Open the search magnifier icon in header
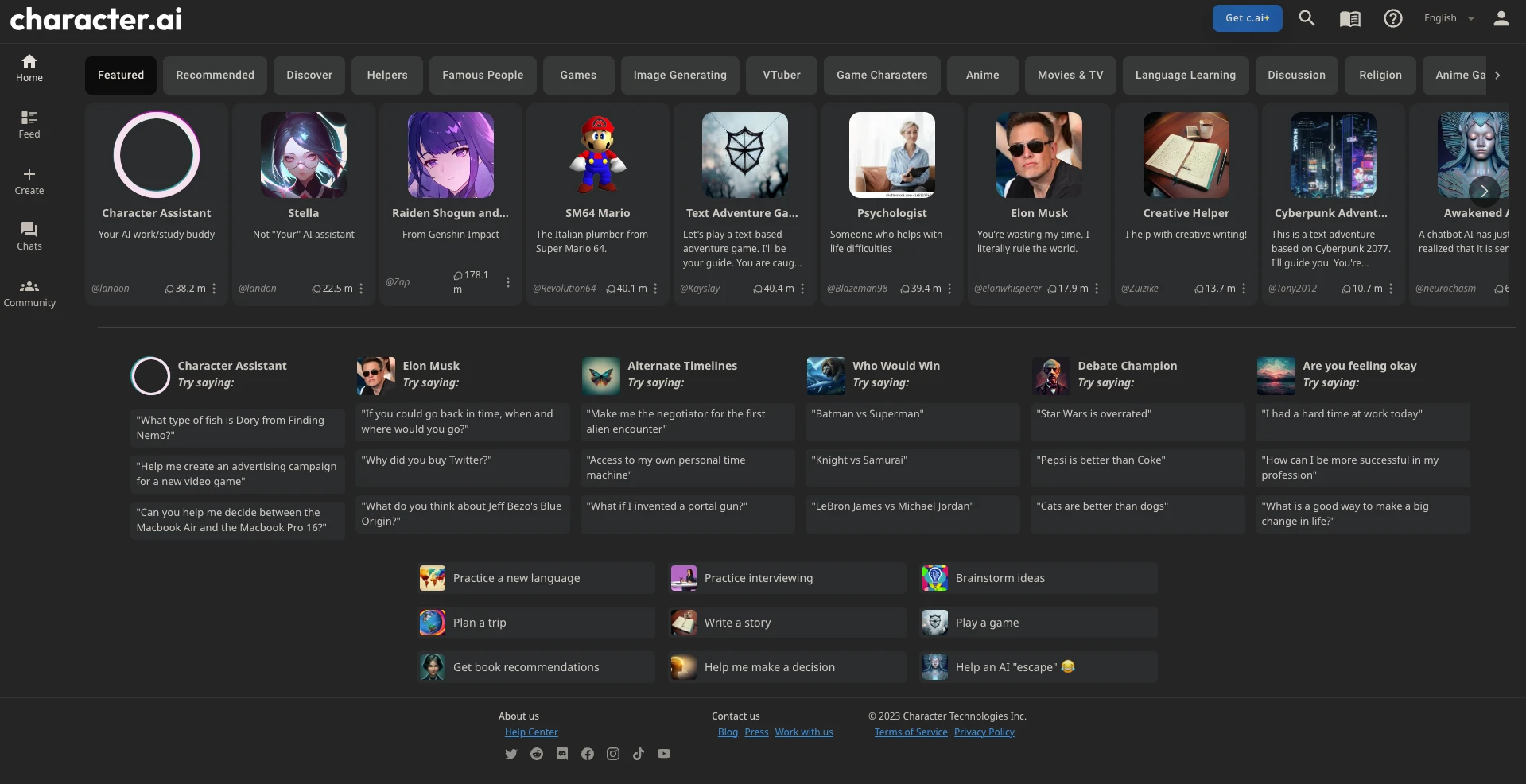The height and width of the screenshot is (784, 1526). click(1307, 18)
